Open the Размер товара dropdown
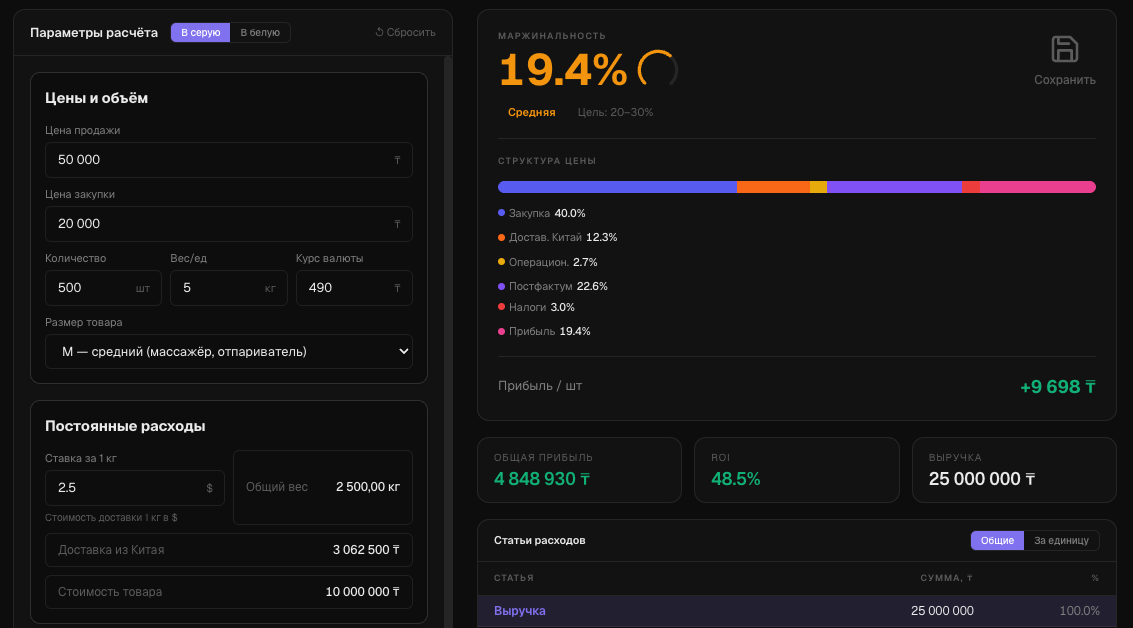Screen dimensions: 1133x628 pyautogui.click(x=229, y=351)
